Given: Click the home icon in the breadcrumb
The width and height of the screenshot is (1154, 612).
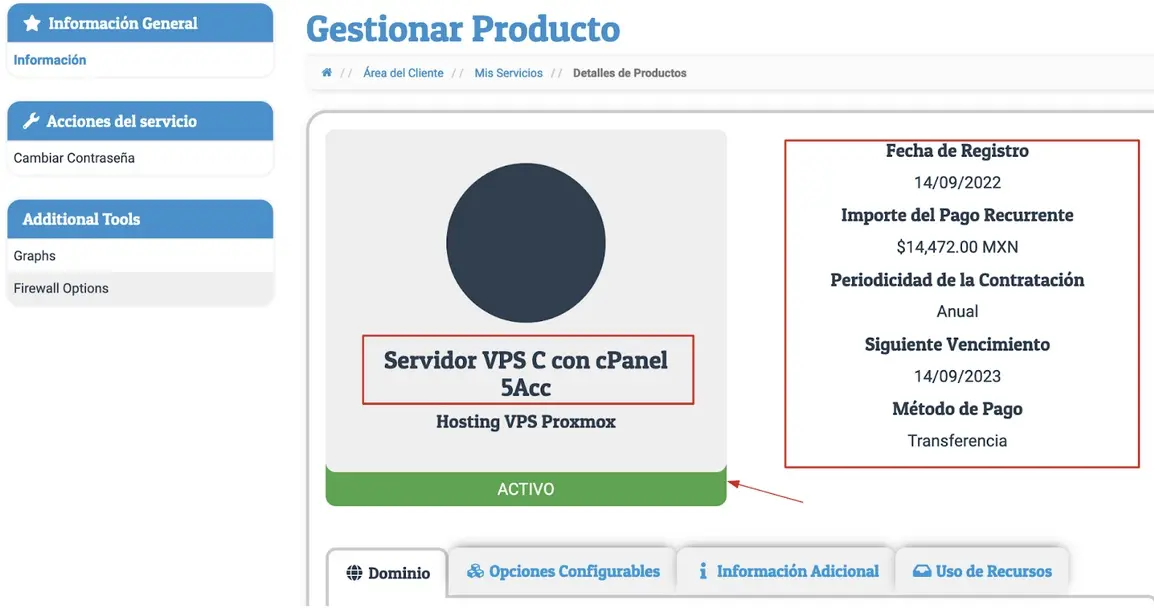Looking at the screenshot, I should pos(327,72).
